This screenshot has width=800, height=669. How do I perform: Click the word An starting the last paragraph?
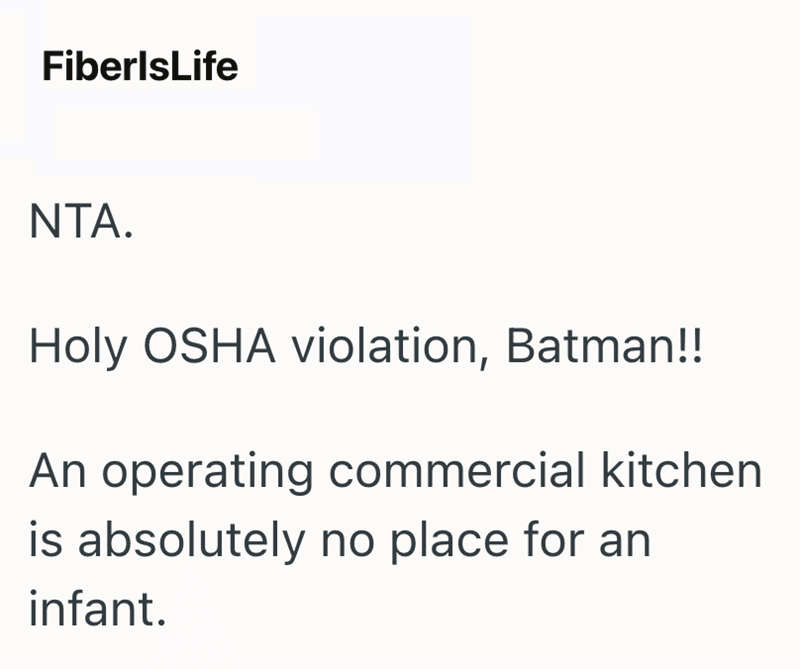pos(58,470)
